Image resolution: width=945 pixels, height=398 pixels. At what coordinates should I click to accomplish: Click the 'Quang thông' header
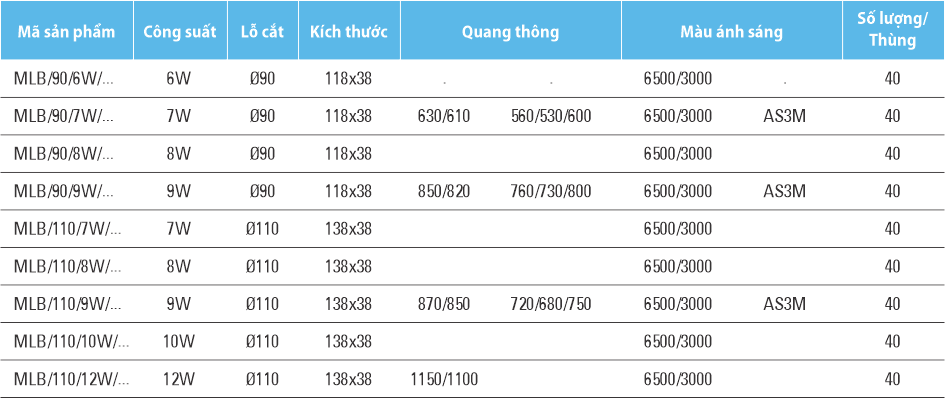coord(510,31)
